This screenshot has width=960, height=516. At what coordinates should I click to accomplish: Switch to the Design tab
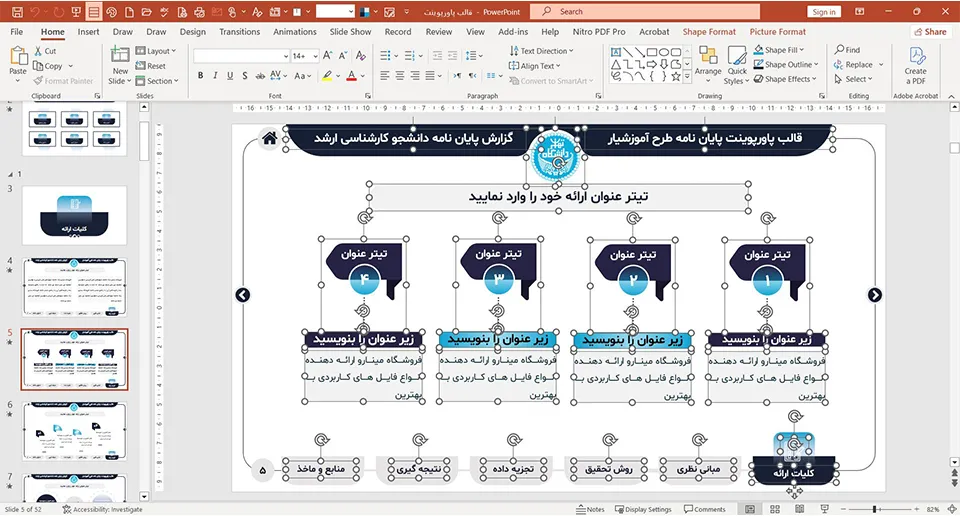point(192,32)
